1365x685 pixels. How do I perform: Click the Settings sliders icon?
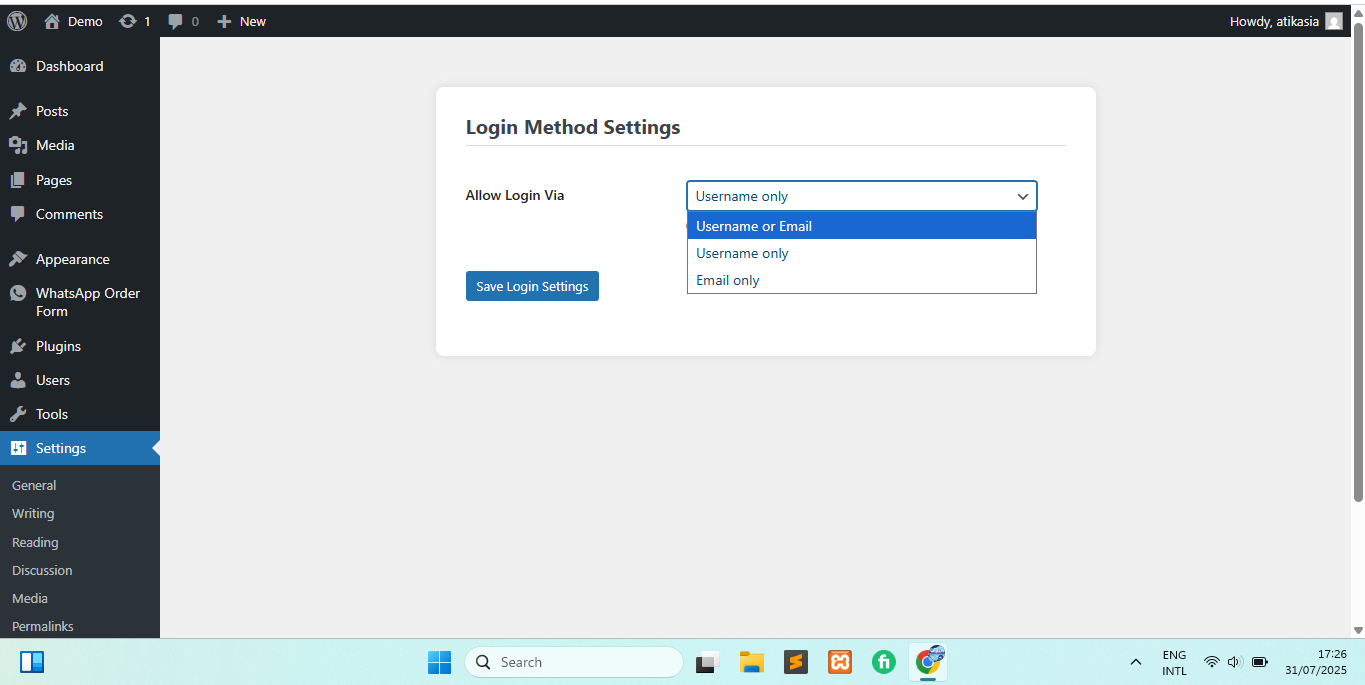(18, 448)
